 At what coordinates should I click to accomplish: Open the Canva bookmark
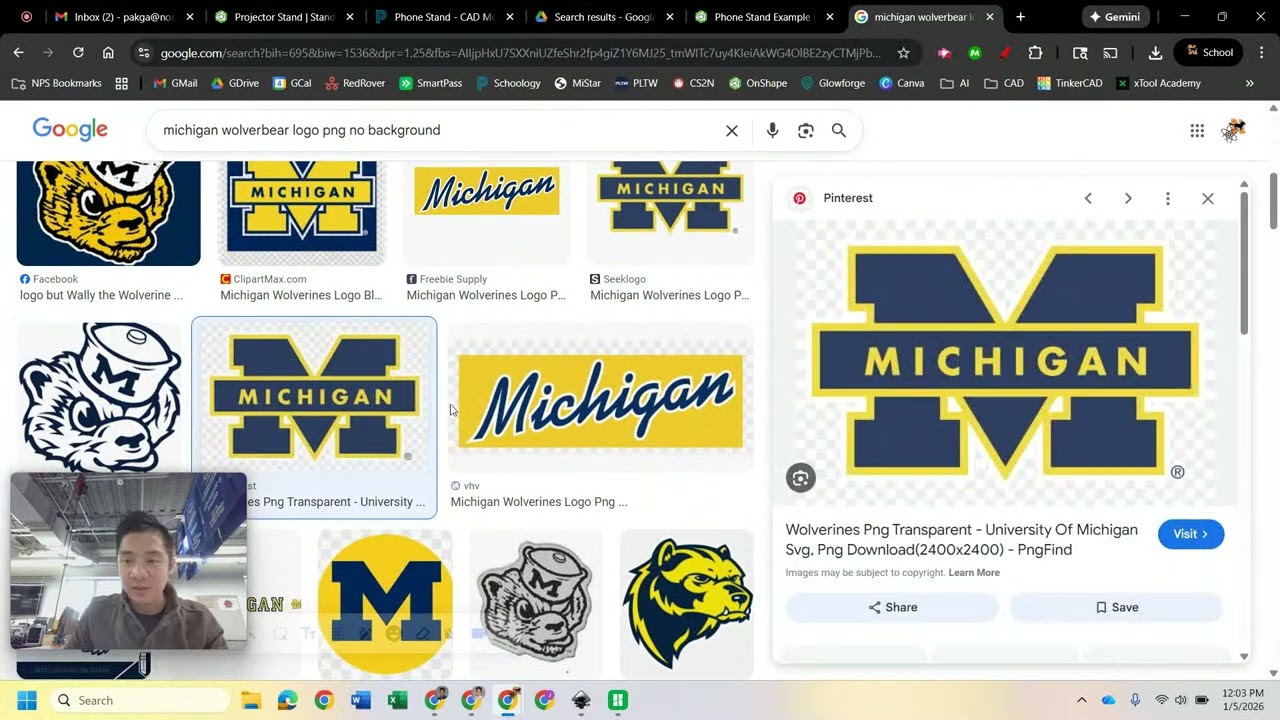(901, 83)
